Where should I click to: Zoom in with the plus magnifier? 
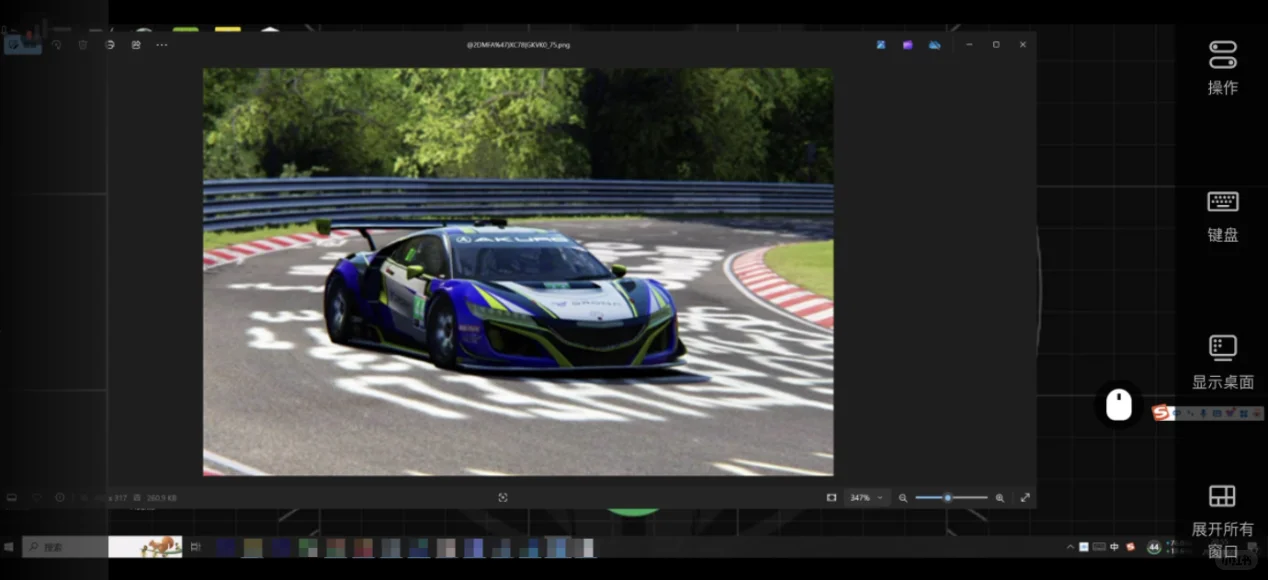tap(999, 497)
